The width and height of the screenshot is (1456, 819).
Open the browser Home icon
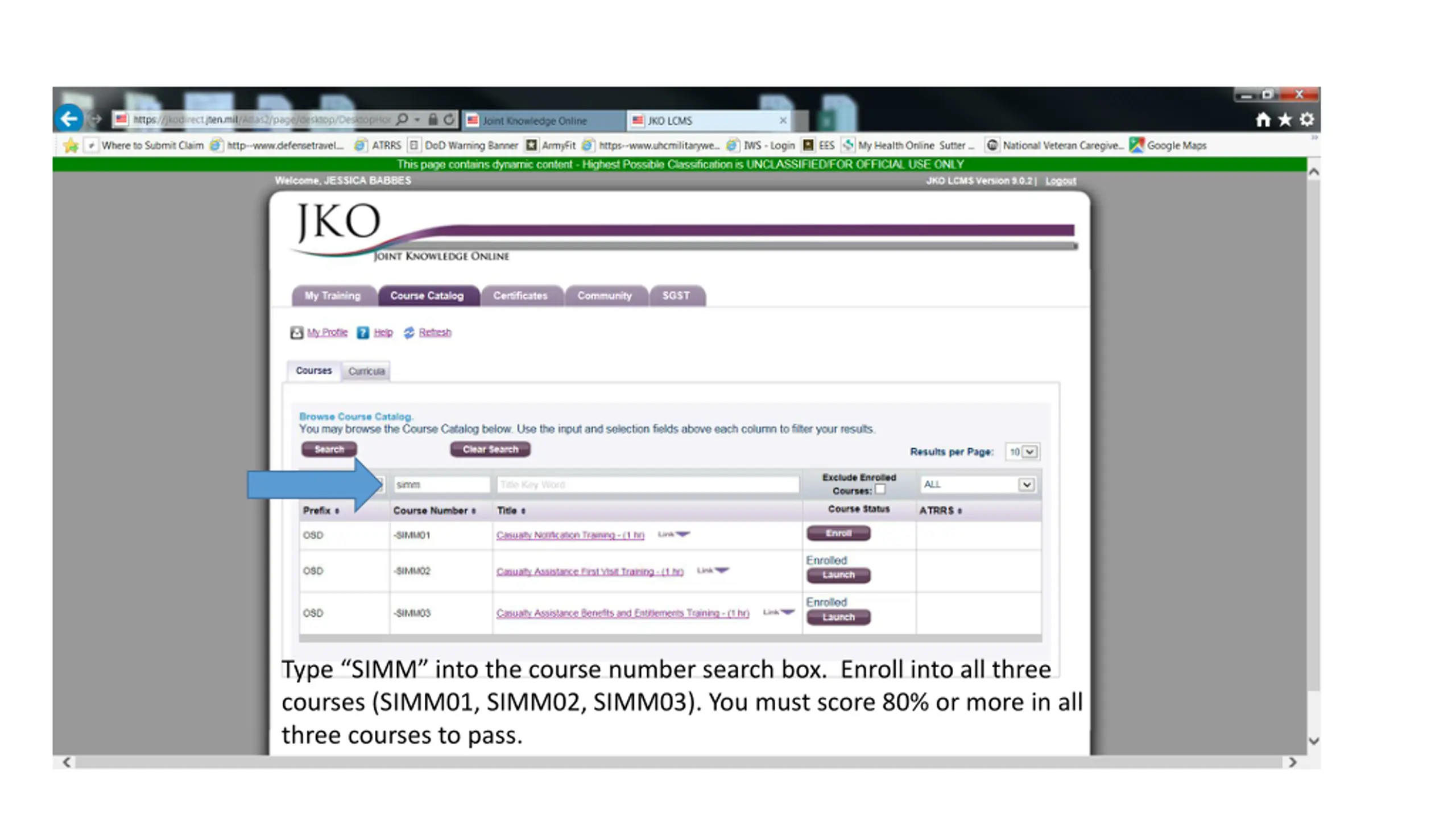[1263, 119]
